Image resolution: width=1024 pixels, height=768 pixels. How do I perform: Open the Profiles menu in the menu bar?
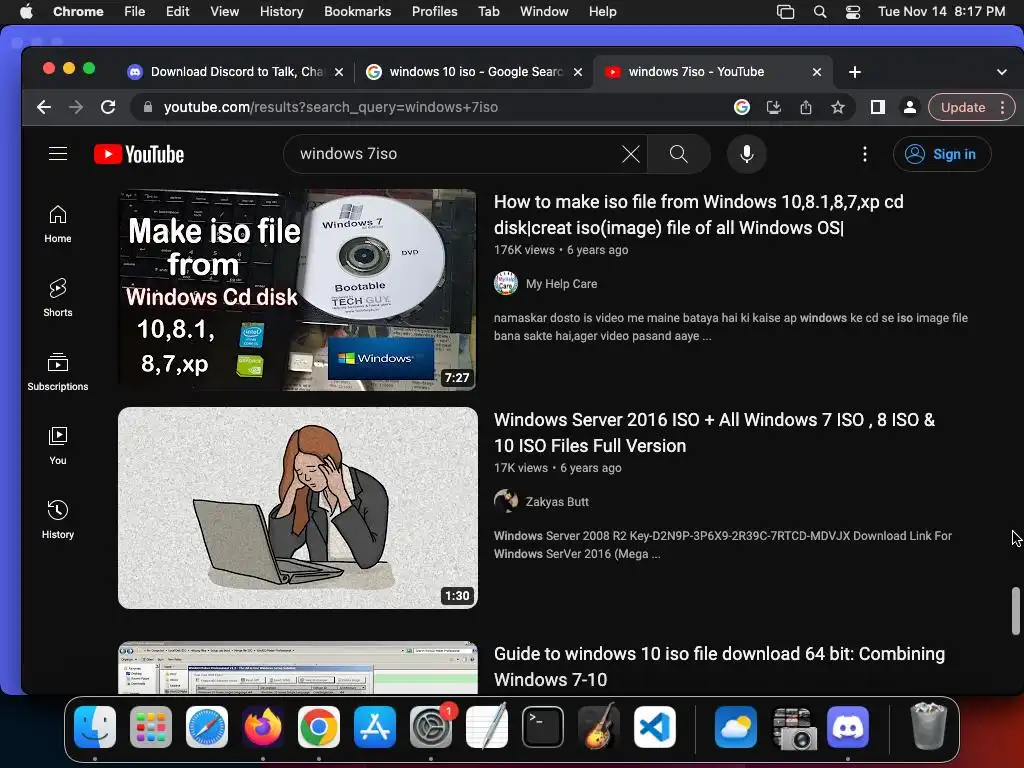click(x=434, y=11)
